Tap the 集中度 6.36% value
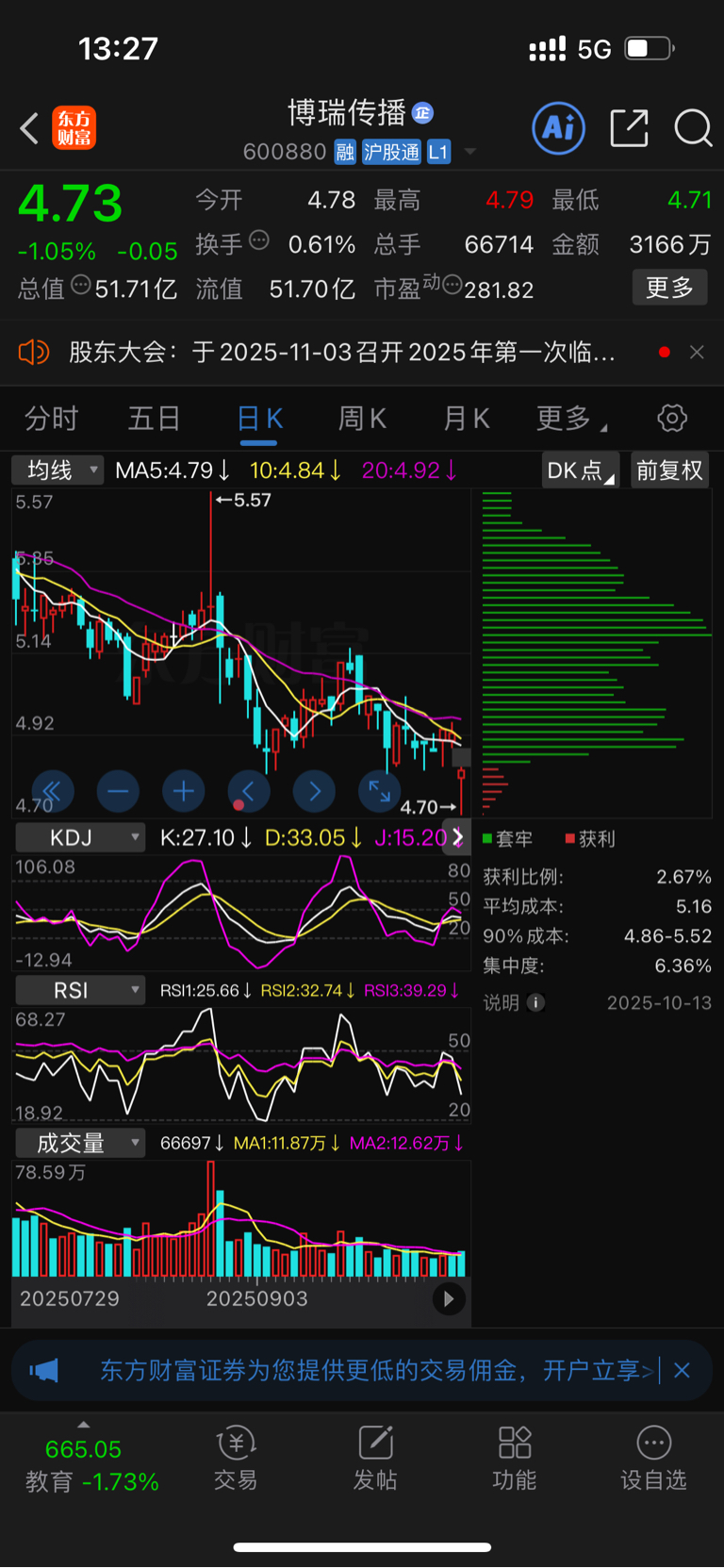 coord(683,966)
